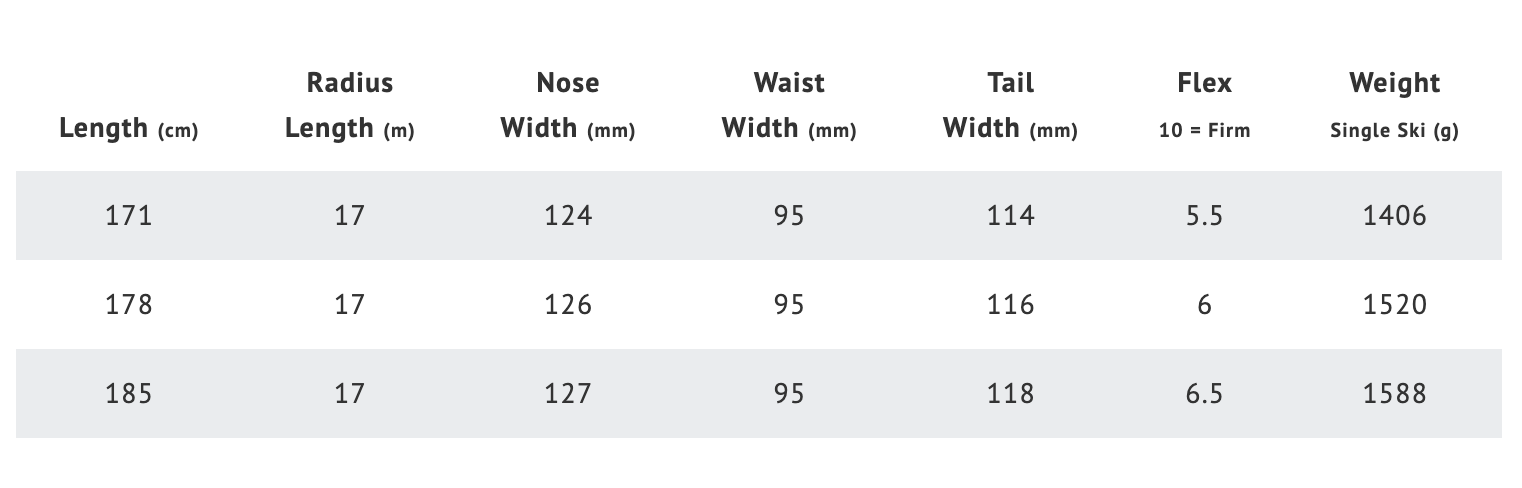The width and height of the screenshot is (1522, 488).
Task: Select the Radius Length (m) header
Action: 349,106
